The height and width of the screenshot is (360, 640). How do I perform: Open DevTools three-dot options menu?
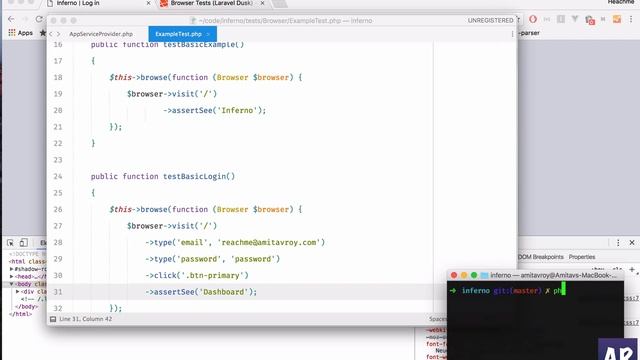pyautogui.click(x=618, y=242)
